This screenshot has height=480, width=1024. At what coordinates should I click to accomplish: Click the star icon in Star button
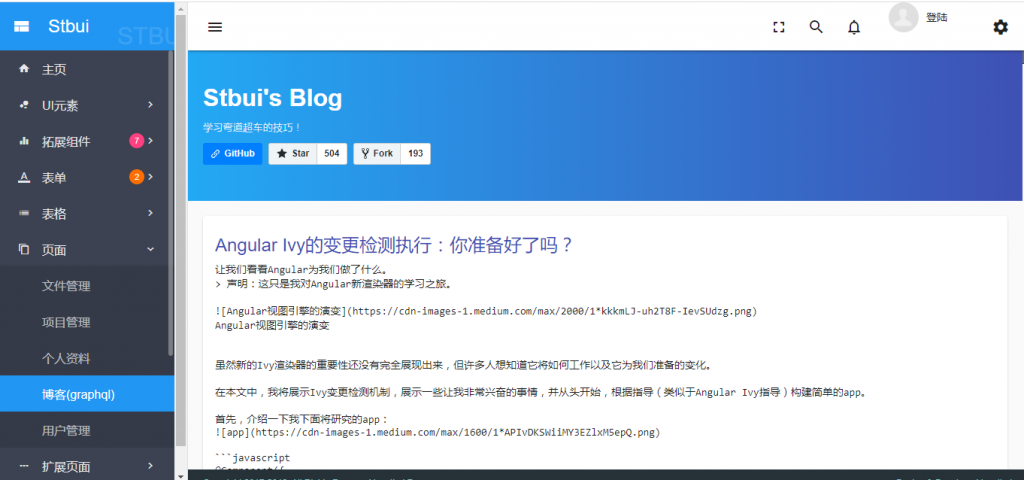pyautogui.click(x=281, y=153)
